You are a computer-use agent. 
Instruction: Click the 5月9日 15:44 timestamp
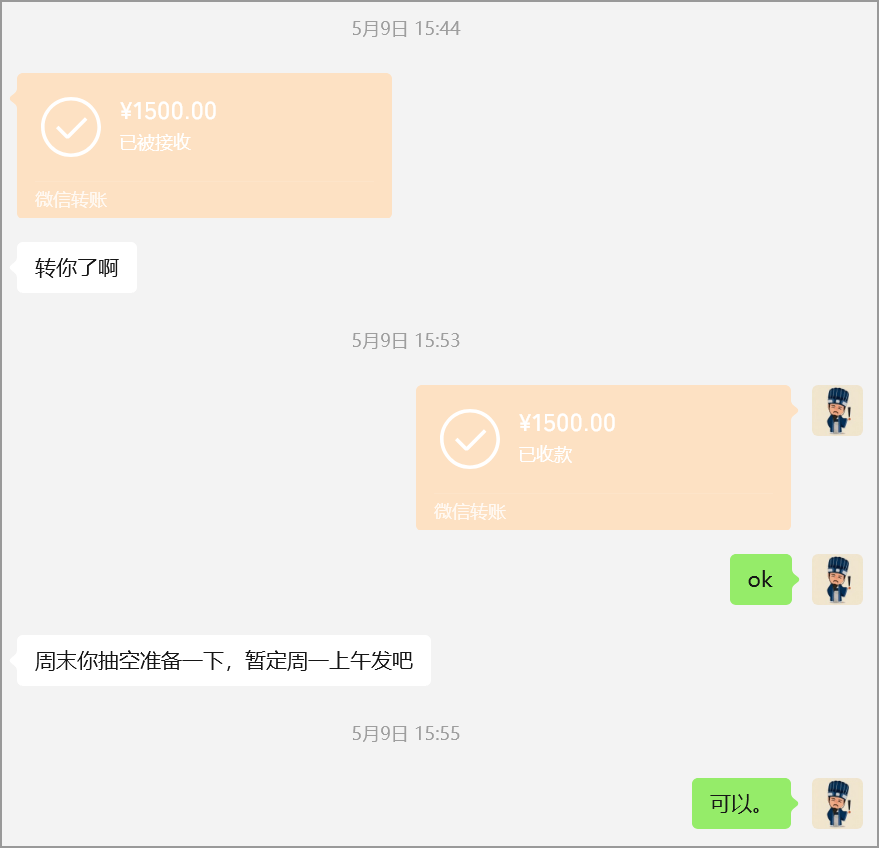click(406, 29)
